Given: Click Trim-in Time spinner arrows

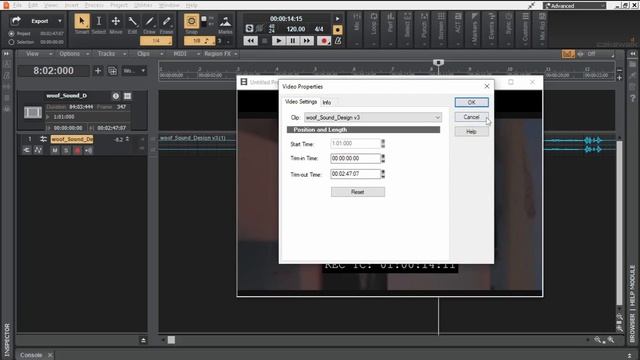Looking at the screenshot, I should [x=383, y=158].
